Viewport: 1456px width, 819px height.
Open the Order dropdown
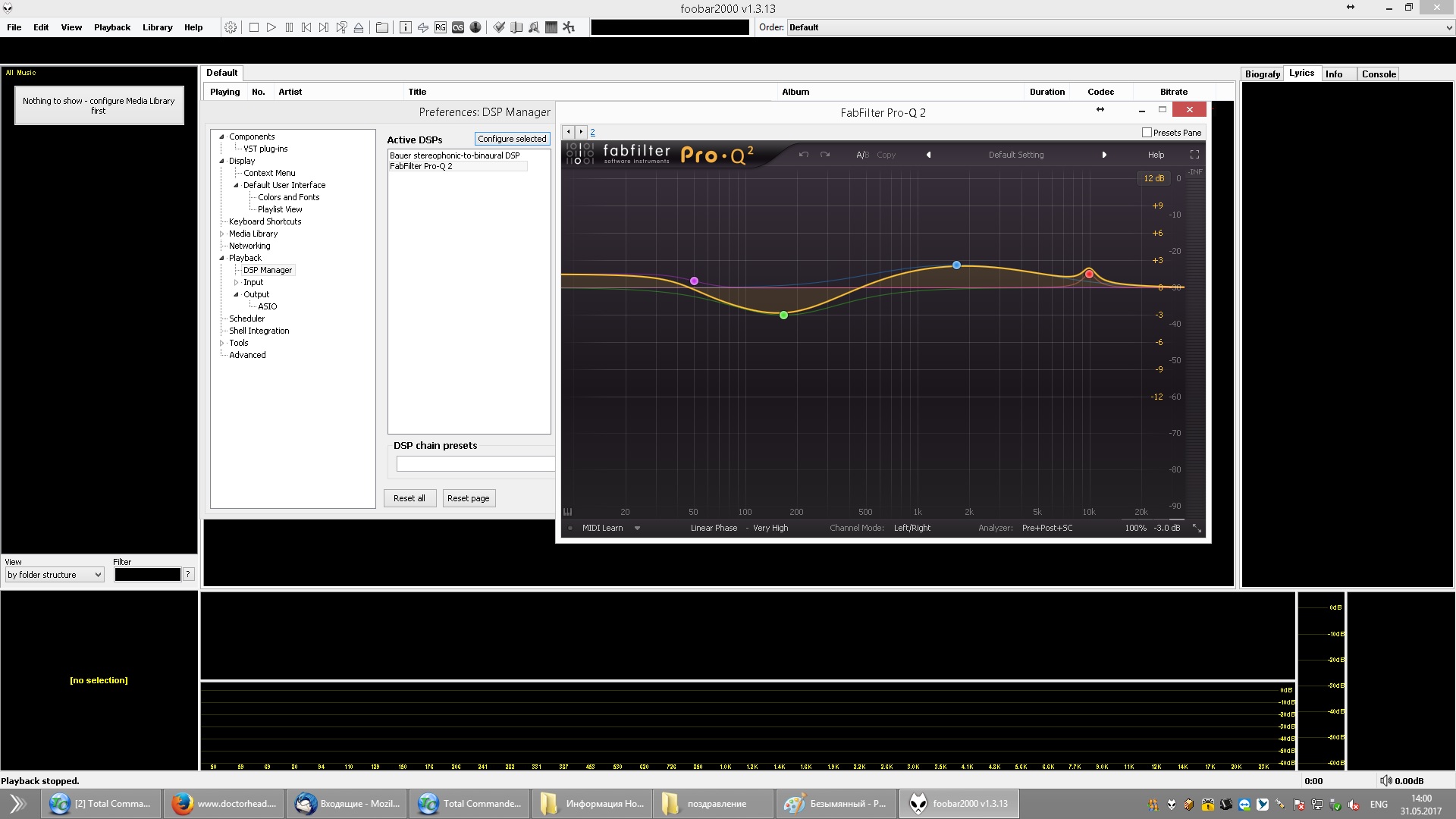(1121, 27)
